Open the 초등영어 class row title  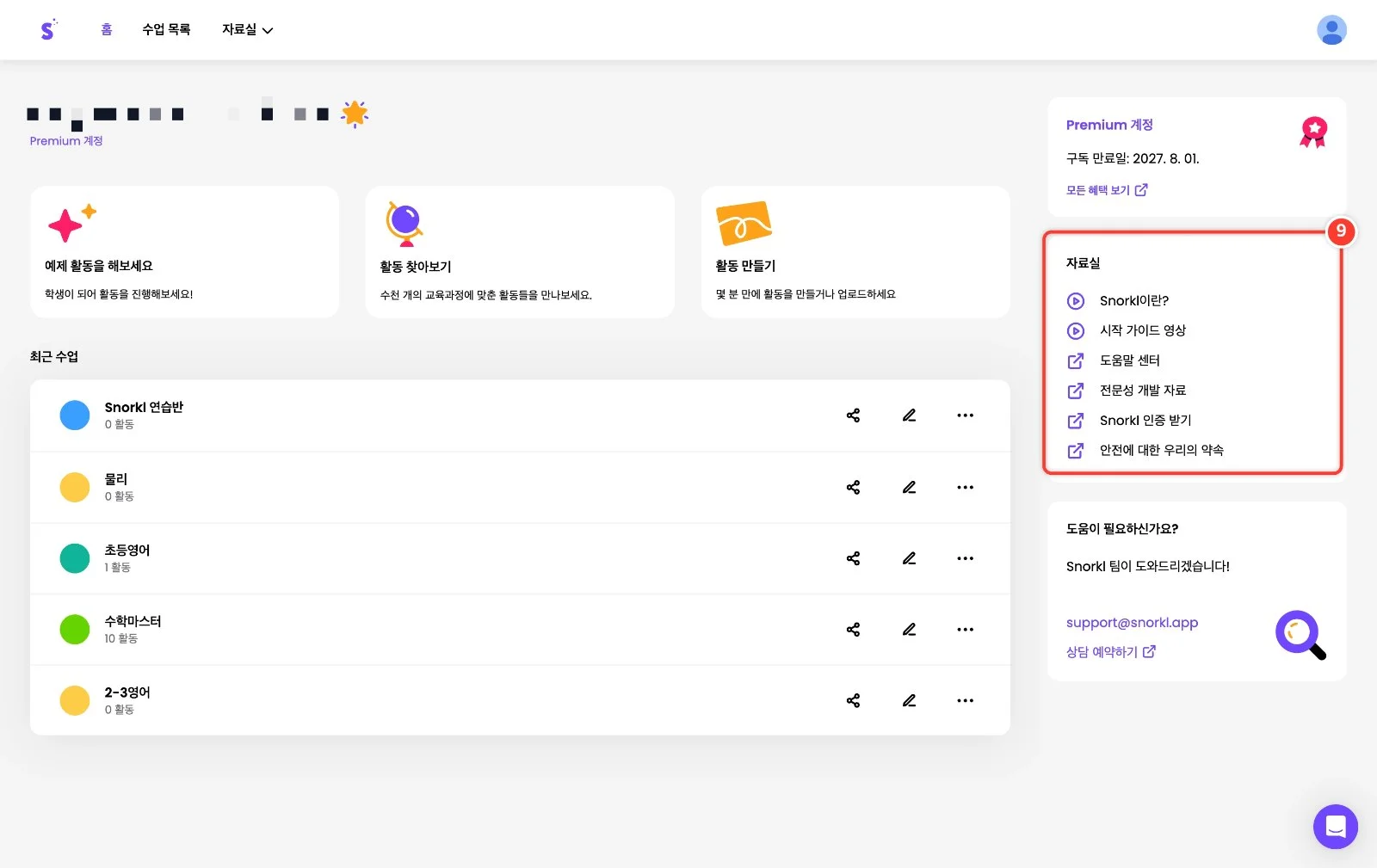(x=127, y=551)
